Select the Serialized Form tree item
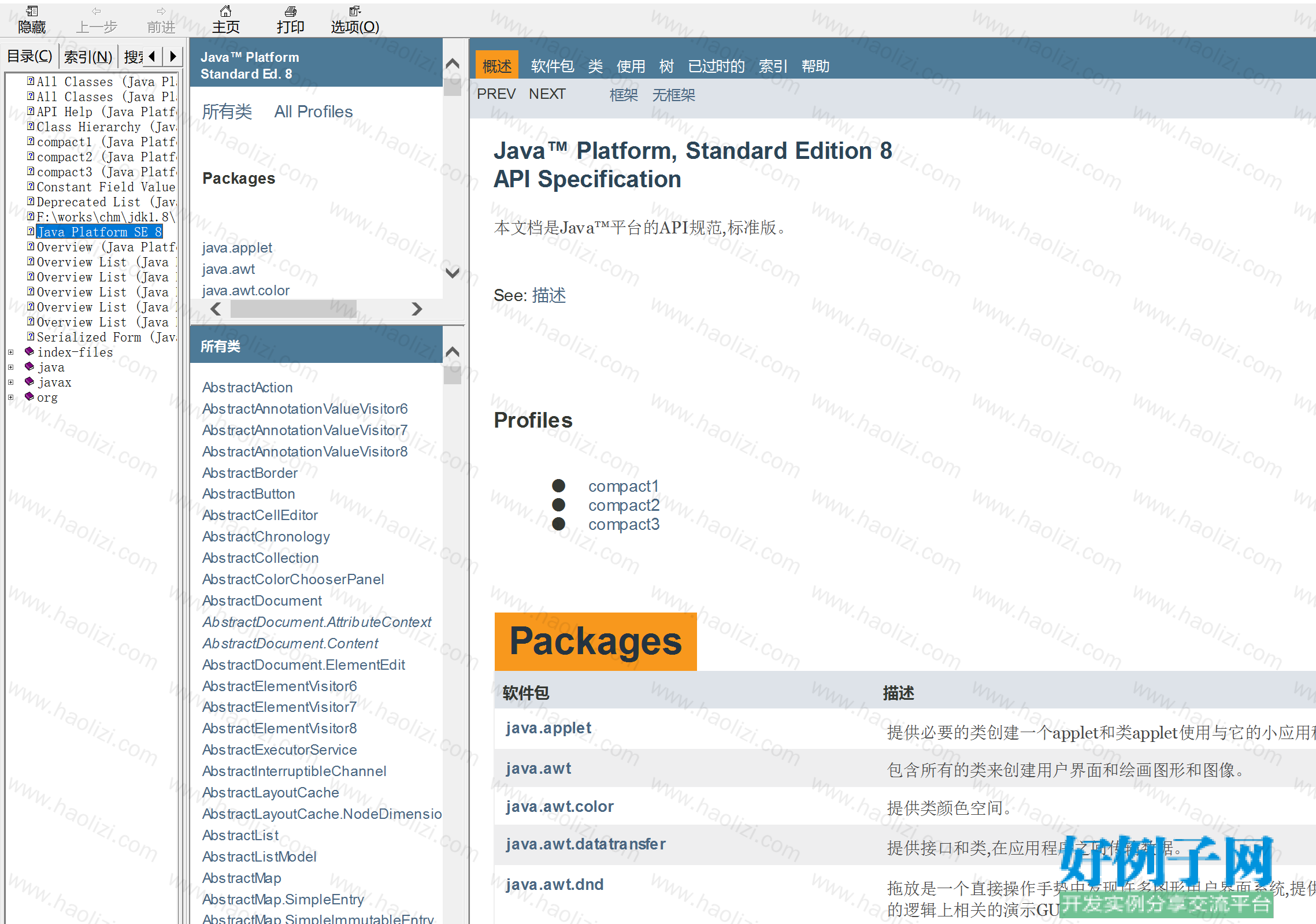 [106, 337]
